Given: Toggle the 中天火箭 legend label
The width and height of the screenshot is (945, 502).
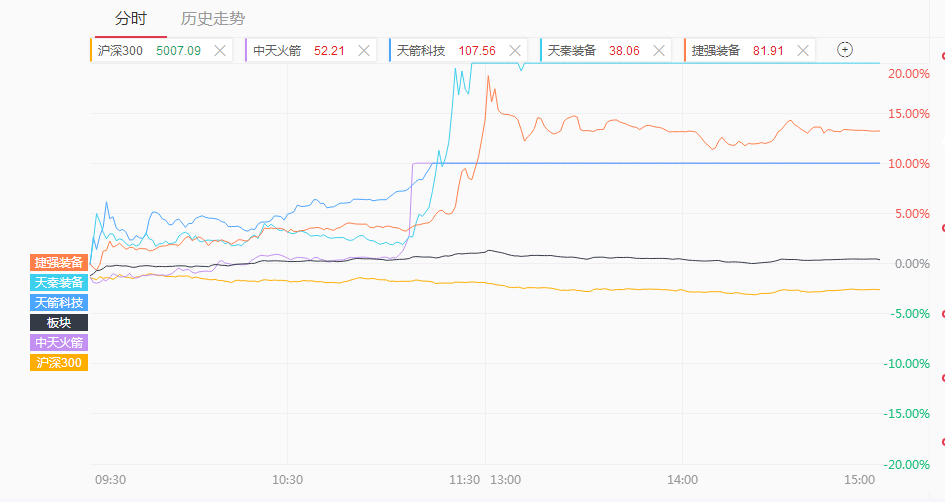Looking at the screenshot, I should click(x=59, y=342).
